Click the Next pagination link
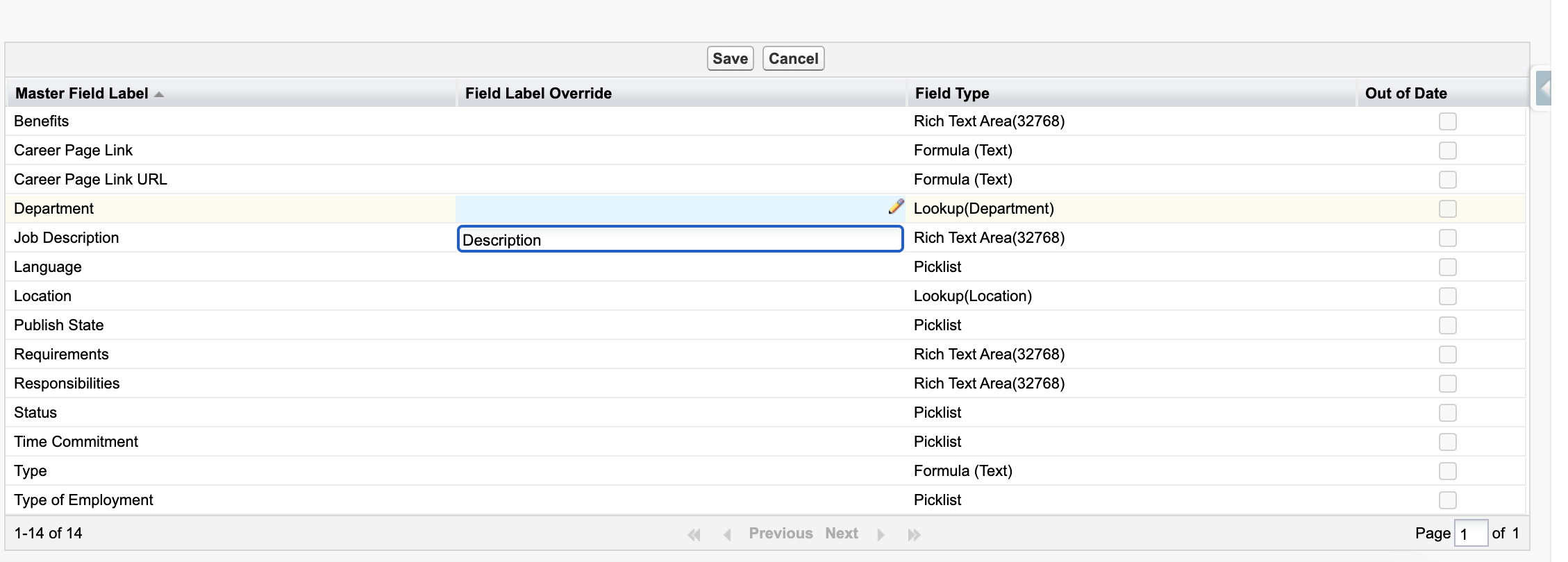The width and height of the screenshot is (1568, 562). coord(841,534)
